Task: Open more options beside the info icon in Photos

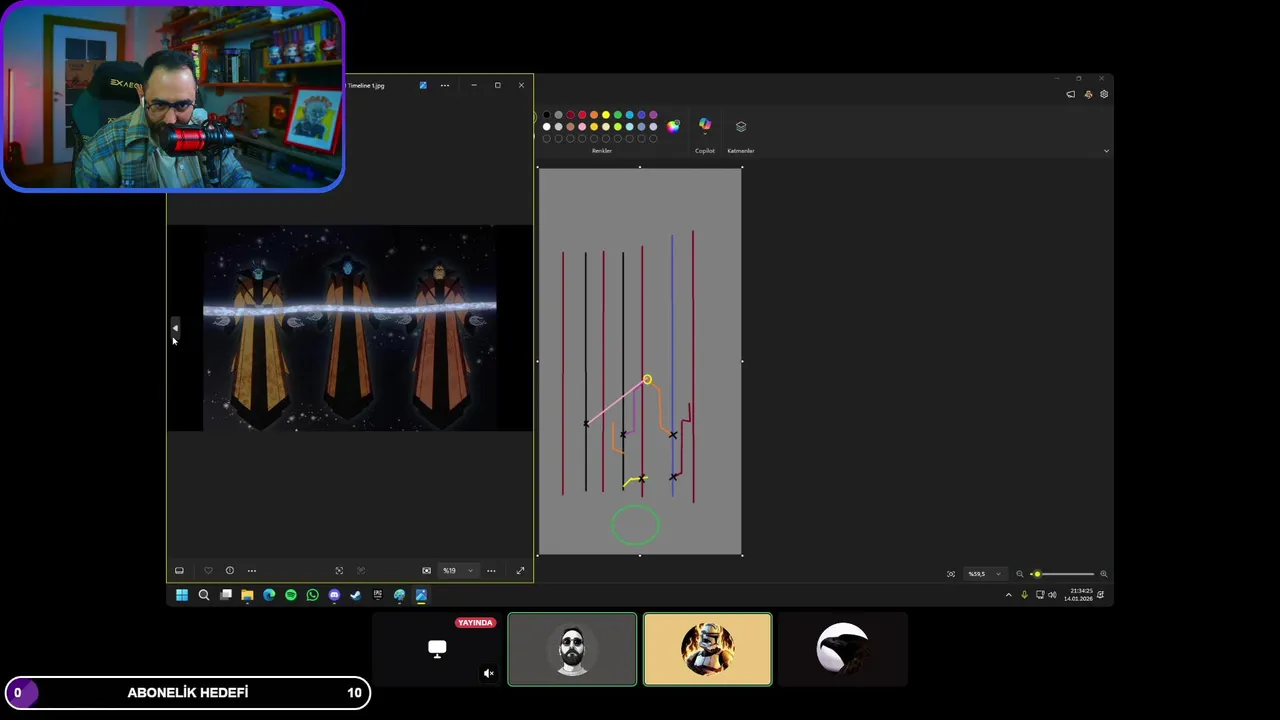Action: tap(252, 570)
